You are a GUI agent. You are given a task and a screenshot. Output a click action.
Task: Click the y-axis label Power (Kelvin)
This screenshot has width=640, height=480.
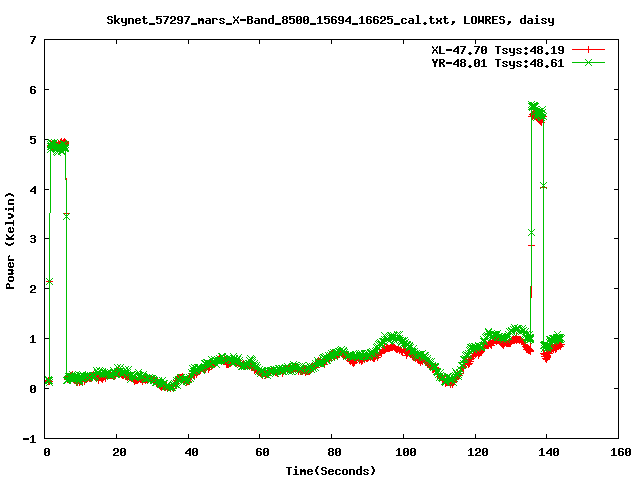[x=10, y=241]
